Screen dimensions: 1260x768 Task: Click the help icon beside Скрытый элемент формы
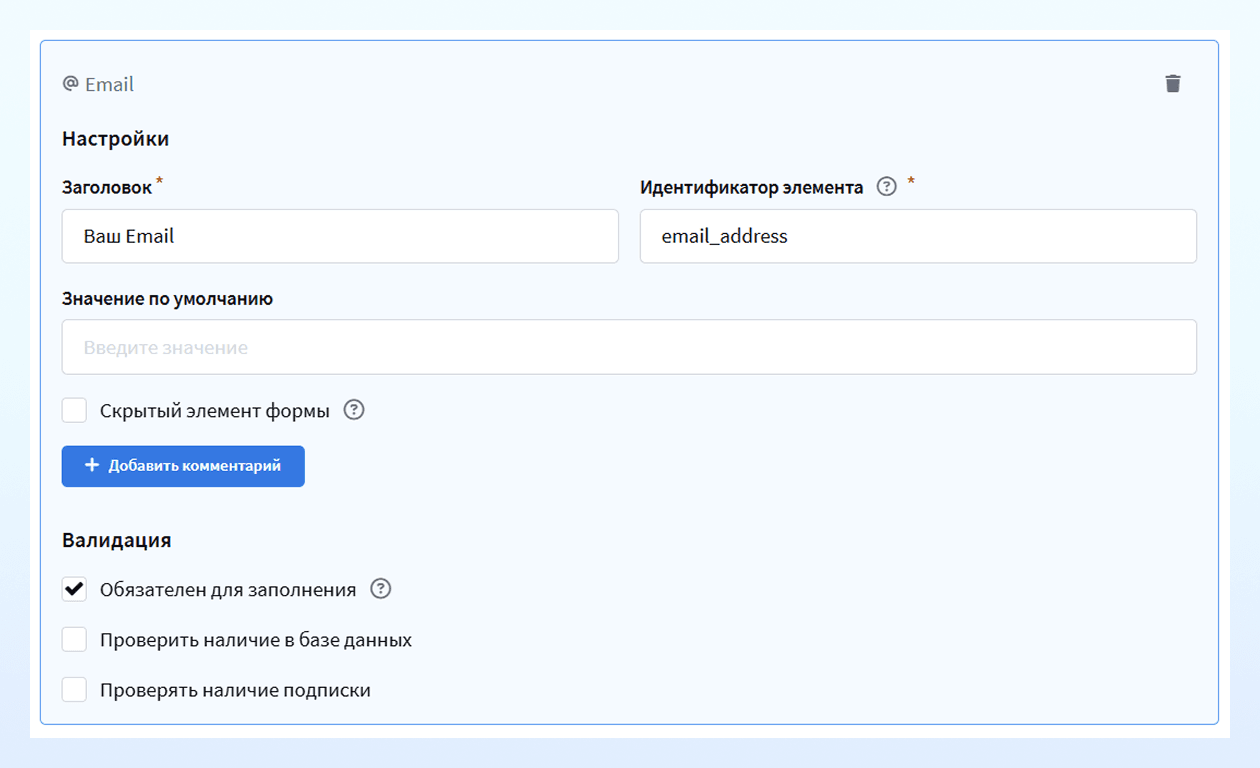[354, 410]
